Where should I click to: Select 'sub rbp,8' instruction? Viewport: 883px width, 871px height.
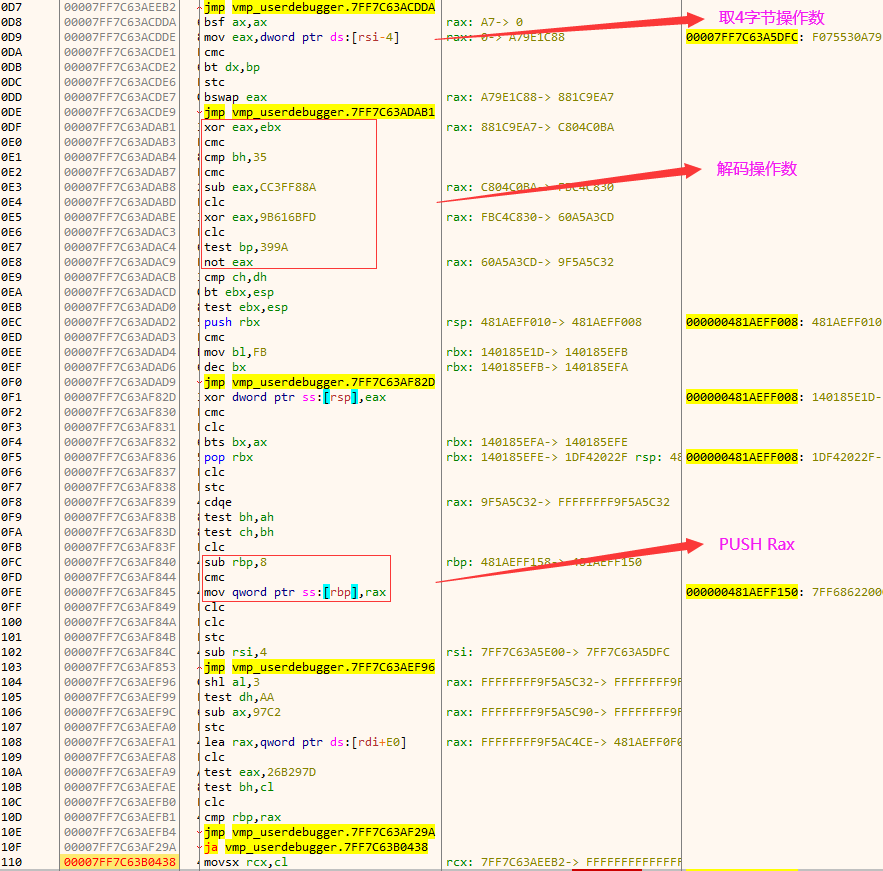click(235, 562)
